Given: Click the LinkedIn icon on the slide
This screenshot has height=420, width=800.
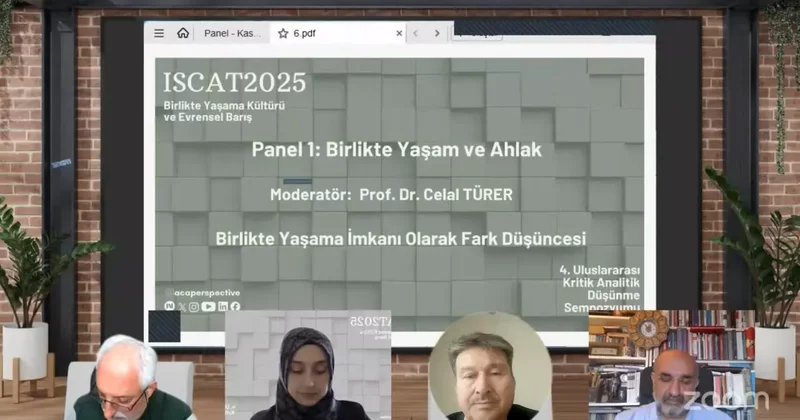Looking at the screenshot, I should point(222,306).
